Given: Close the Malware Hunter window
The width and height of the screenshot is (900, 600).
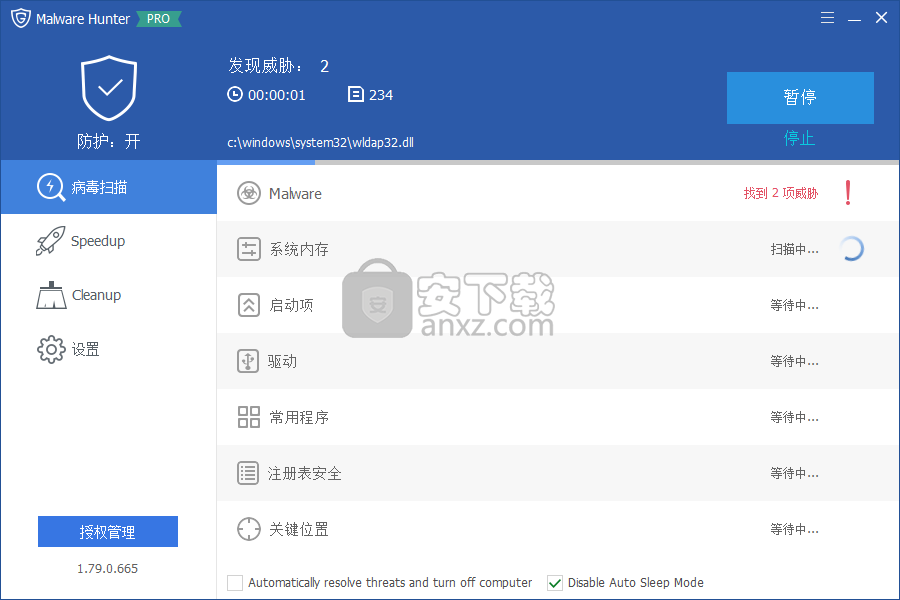Looking at the screenshot, I should point(881,18).
